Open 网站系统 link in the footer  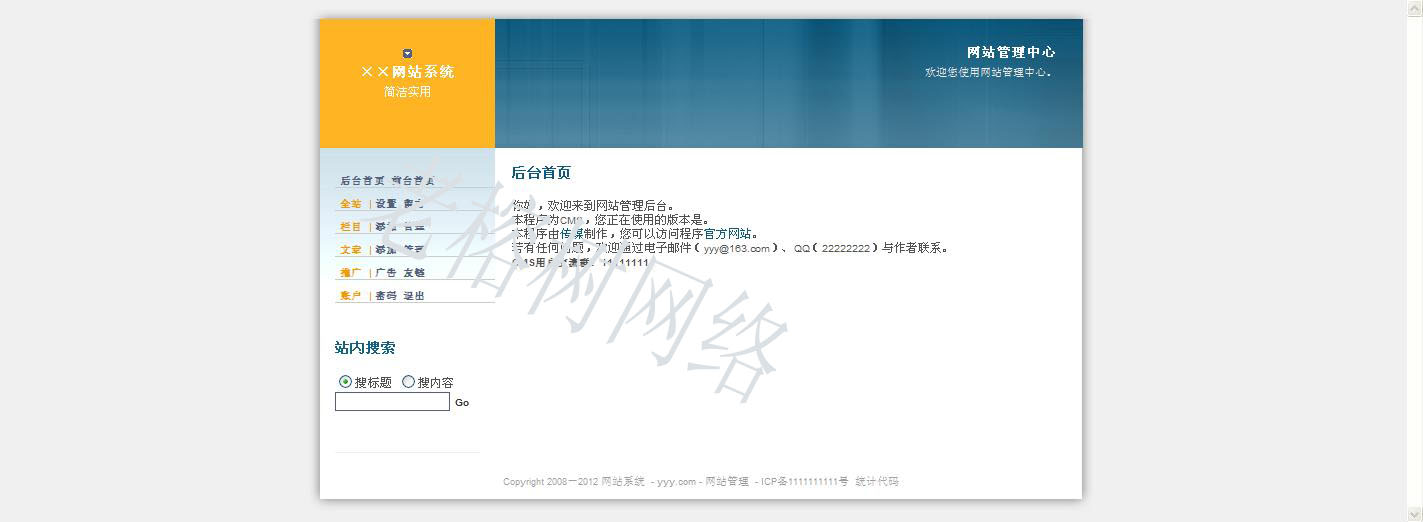point(623,482)
